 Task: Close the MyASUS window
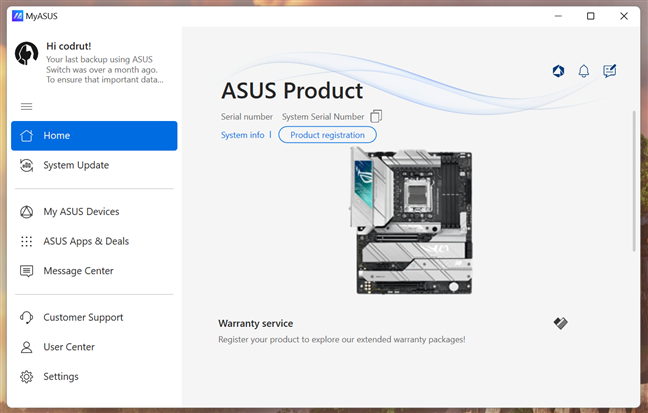click(624, 16)
